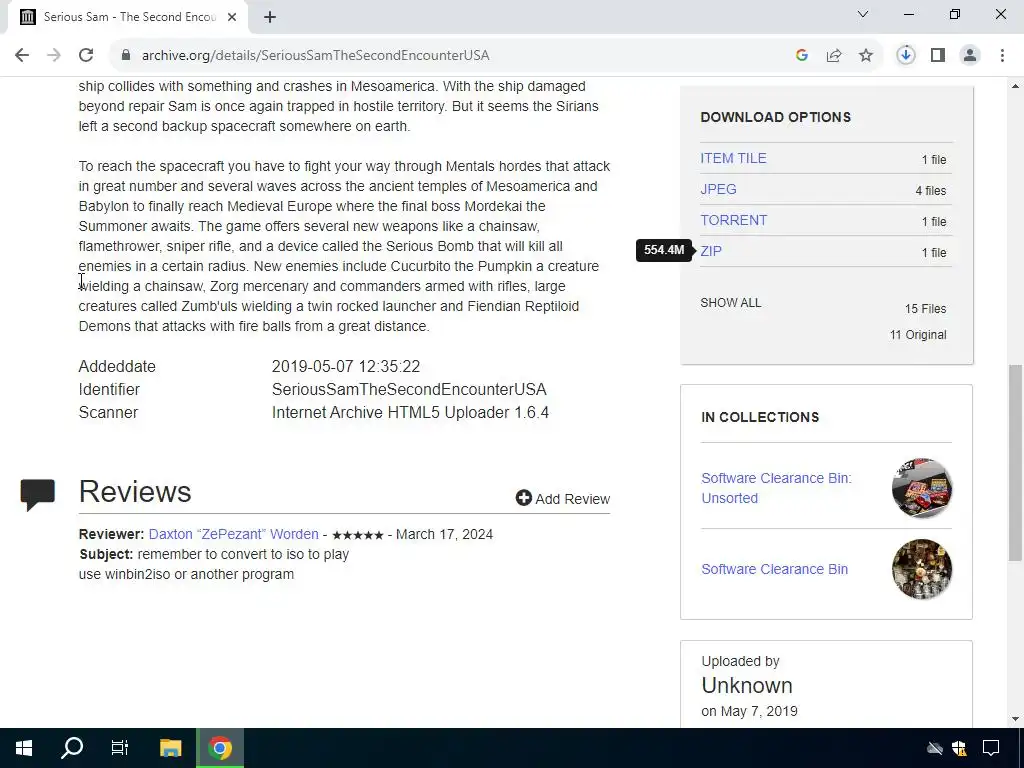The image size is (1024, 768).
Task: Go back with the browser back arrow
Action: (x=22, y=56)
